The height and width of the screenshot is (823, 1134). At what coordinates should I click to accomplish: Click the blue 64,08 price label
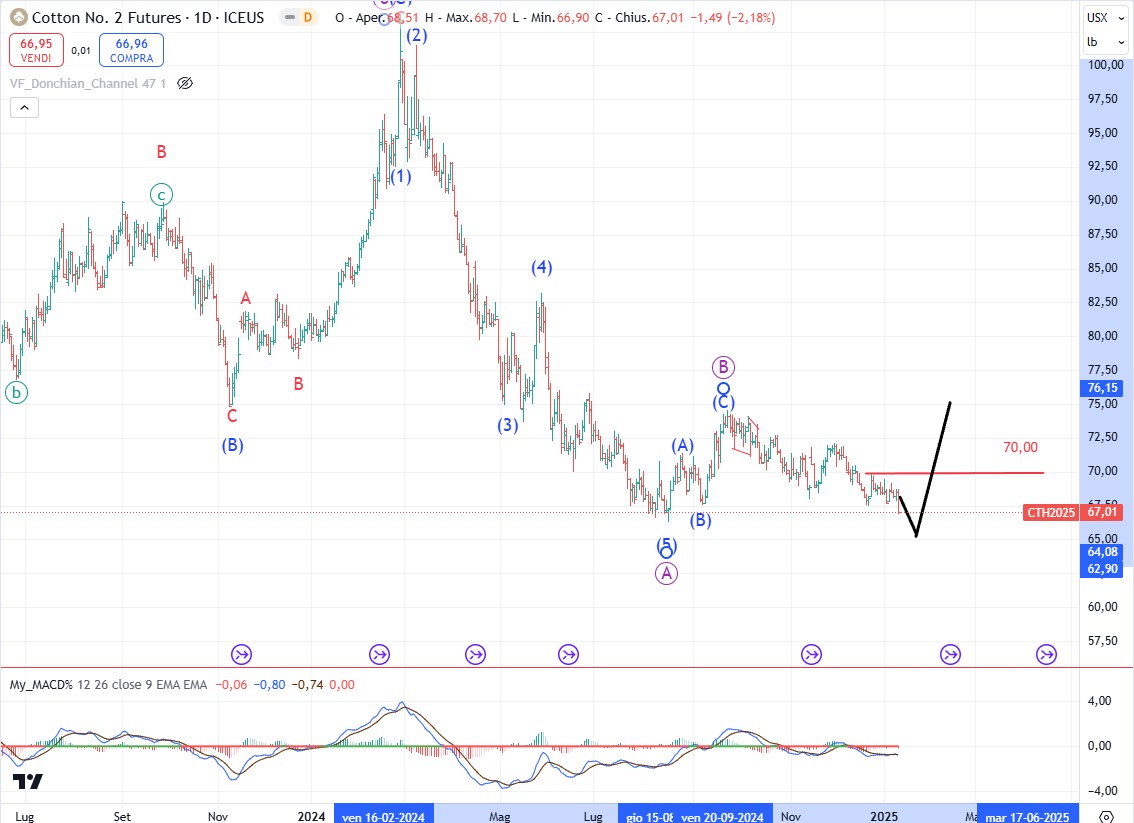click(1103, 552)
